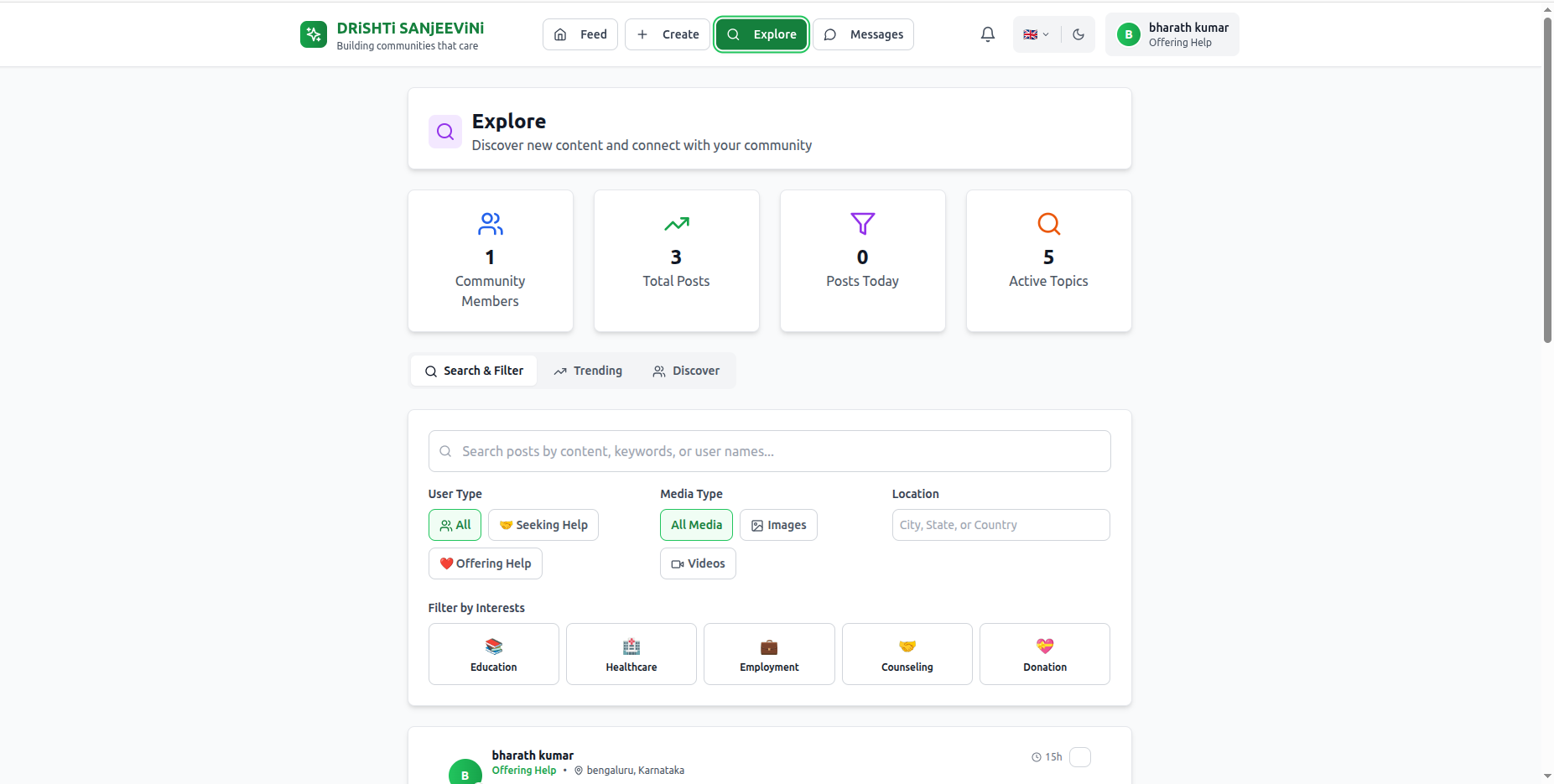This screenshot has width=1554, height=784.
Task: Open bharath kumar profile menu
Action: click(x=1172, y=34)
